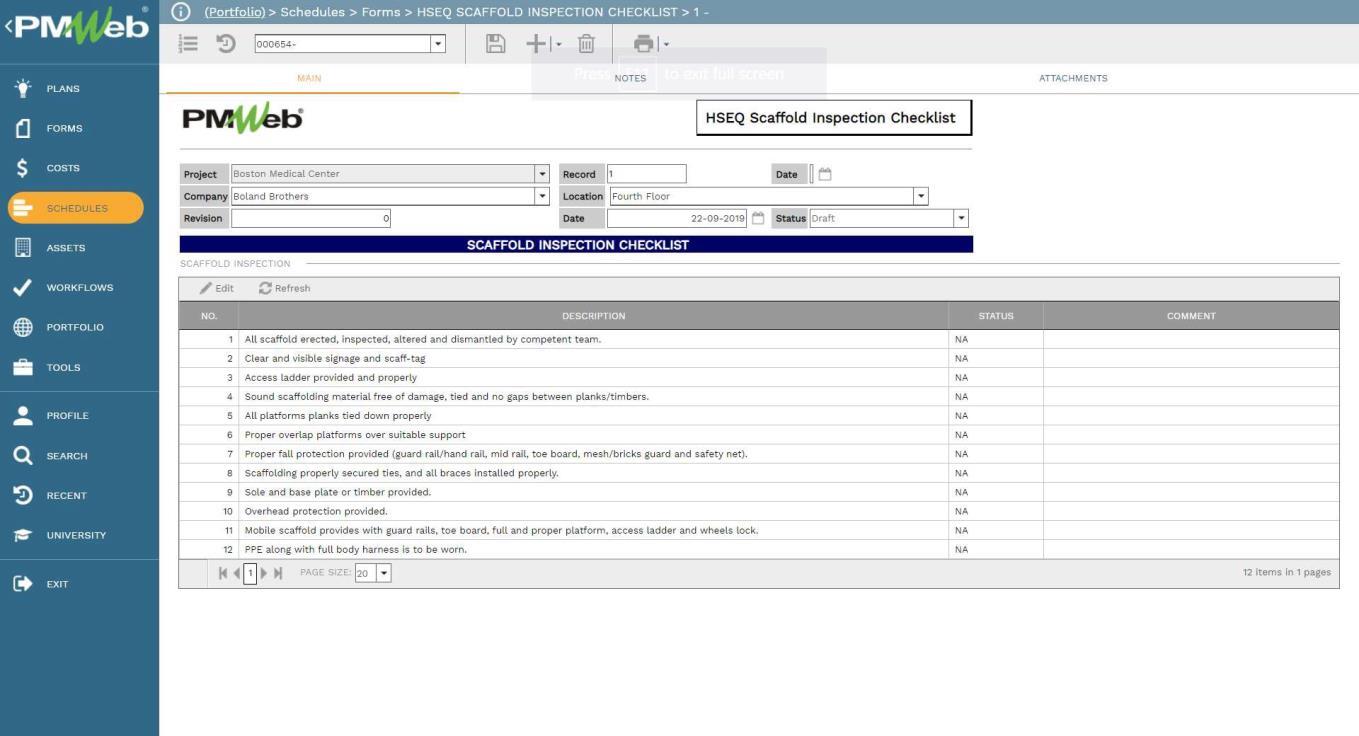Open the Costs dollar icon in sidebar
This screenshot has width=1359, height=736.
[x=23, y=168]
